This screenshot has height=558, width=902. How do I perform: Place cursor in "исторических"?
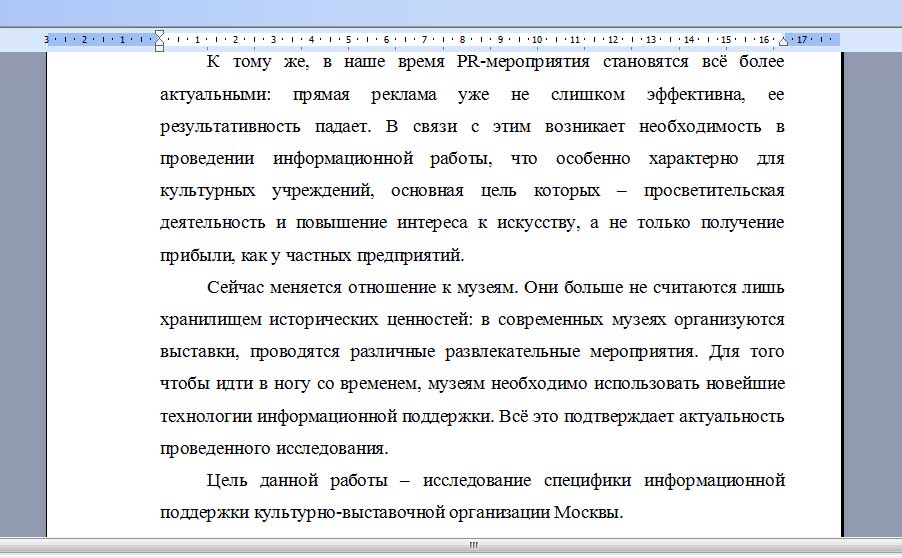(x=324, y=320)
